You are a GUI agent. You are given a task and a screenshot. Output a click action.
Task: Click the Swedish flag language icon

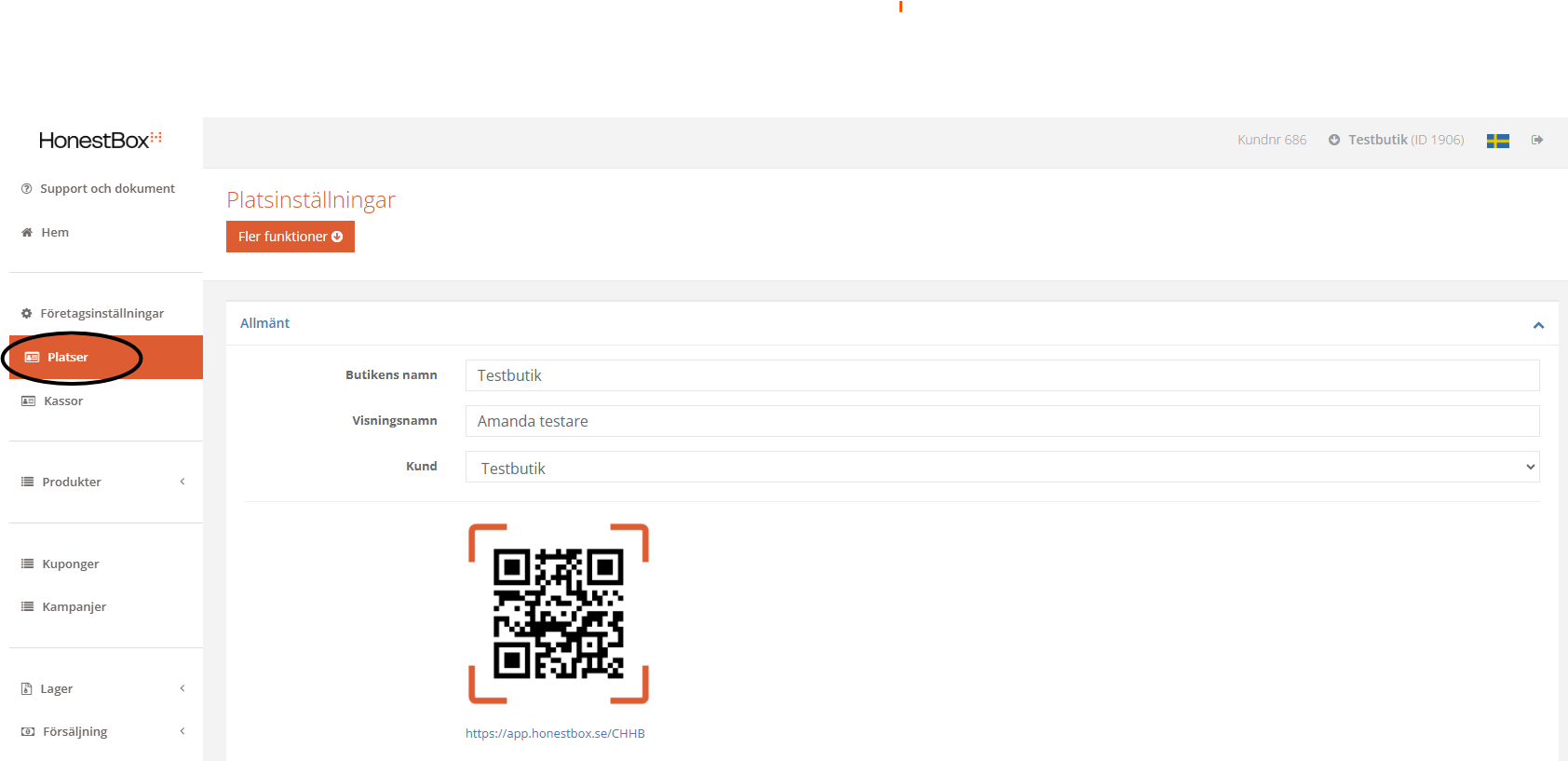click(1497, 141)
